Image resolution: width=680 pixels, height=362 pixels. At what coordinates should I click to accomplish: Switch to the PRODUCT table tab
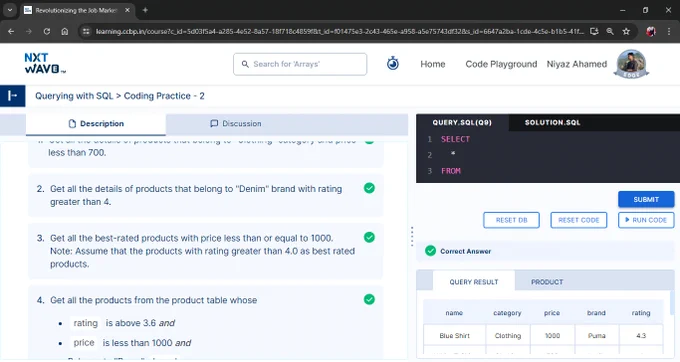547,282
